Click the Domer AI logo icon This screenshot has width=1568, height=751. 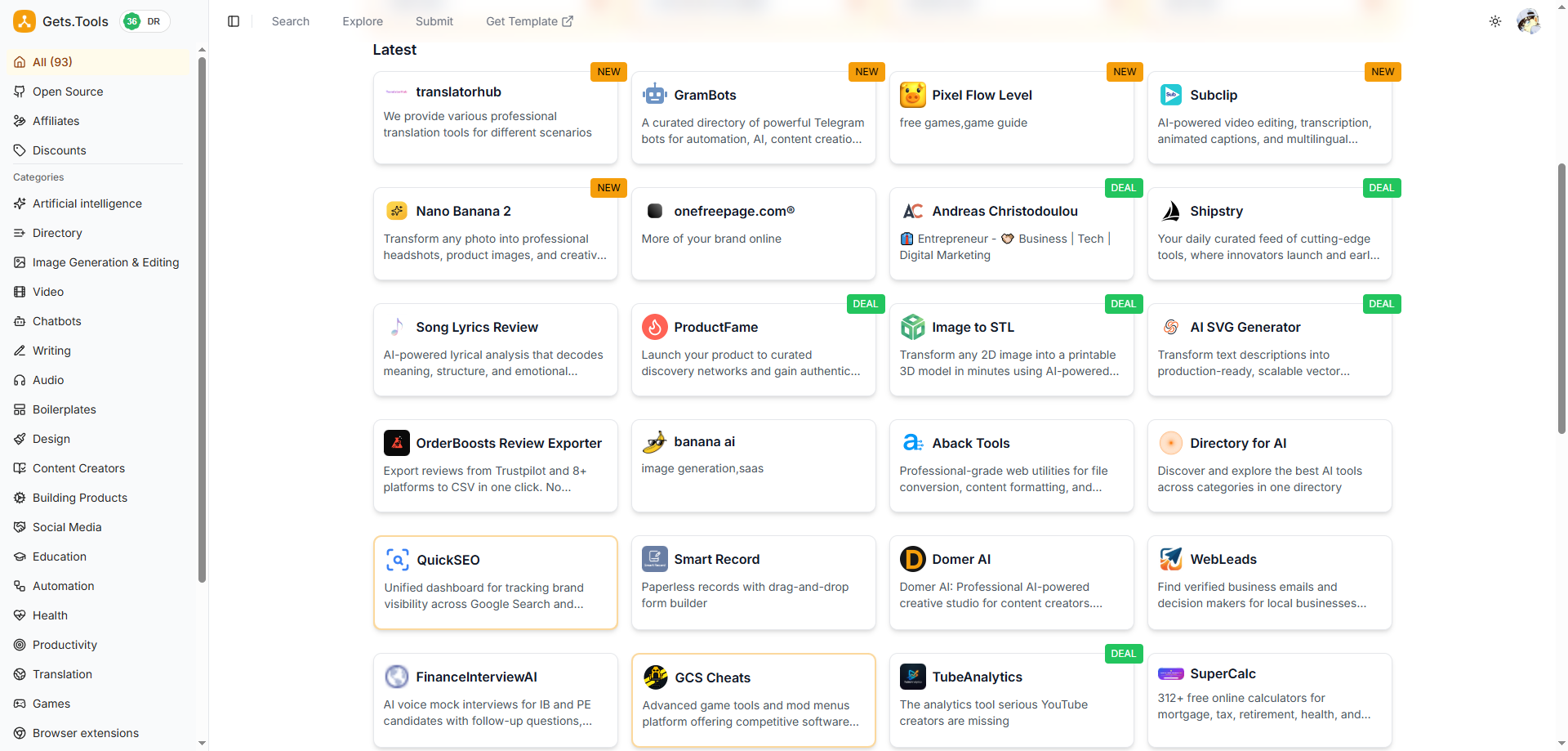[912, 559]
